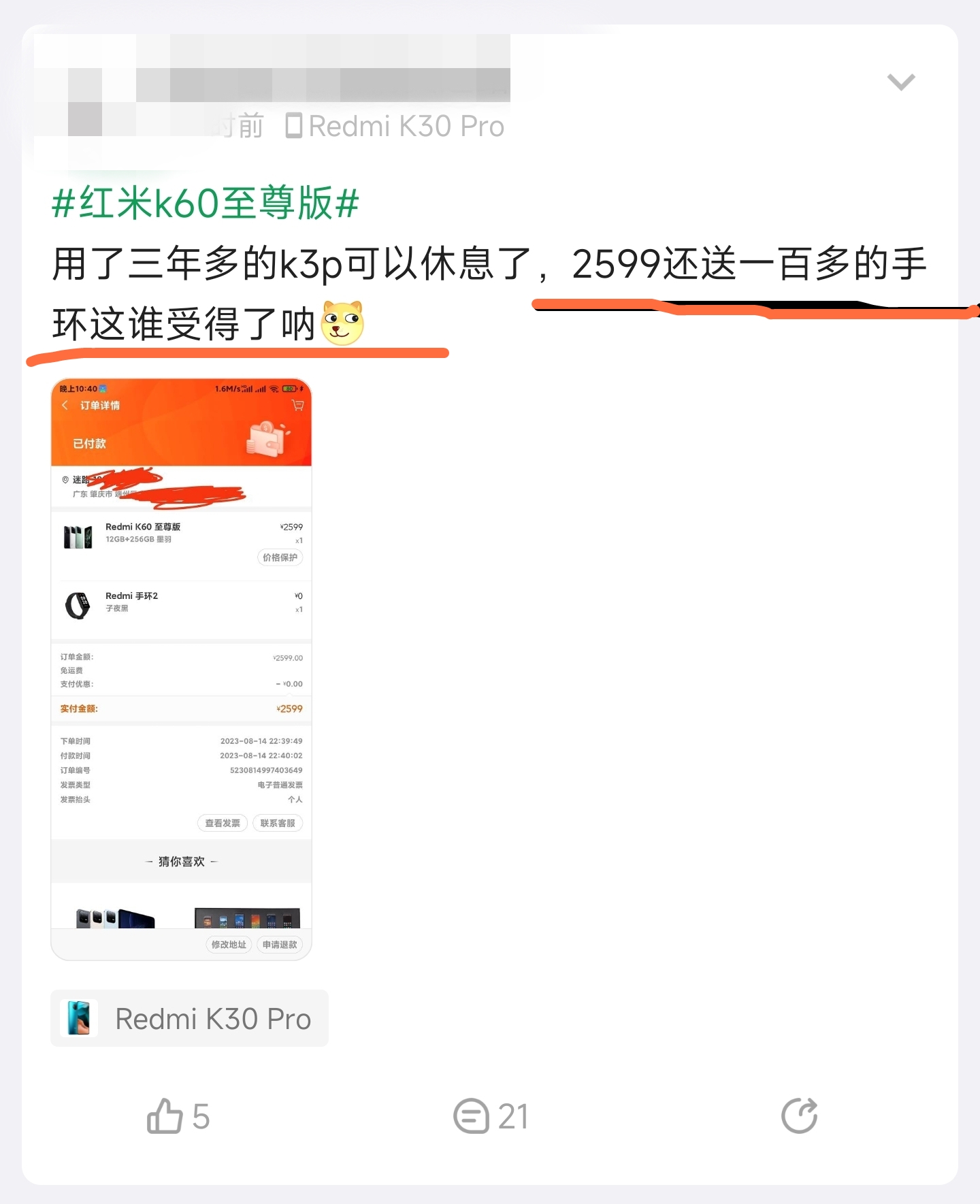Select the Redmi 手环2 order item

(181, 604)
